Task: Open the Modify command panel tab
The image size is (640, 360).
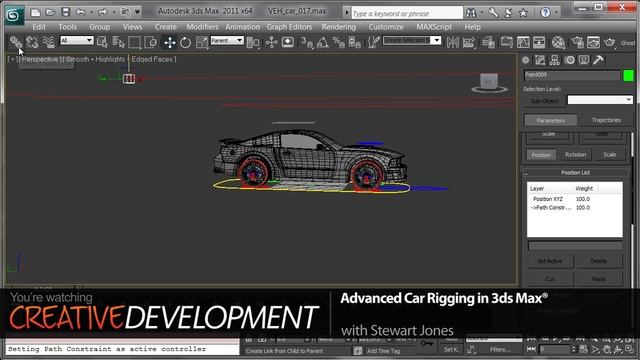Action: click(540, 60)
